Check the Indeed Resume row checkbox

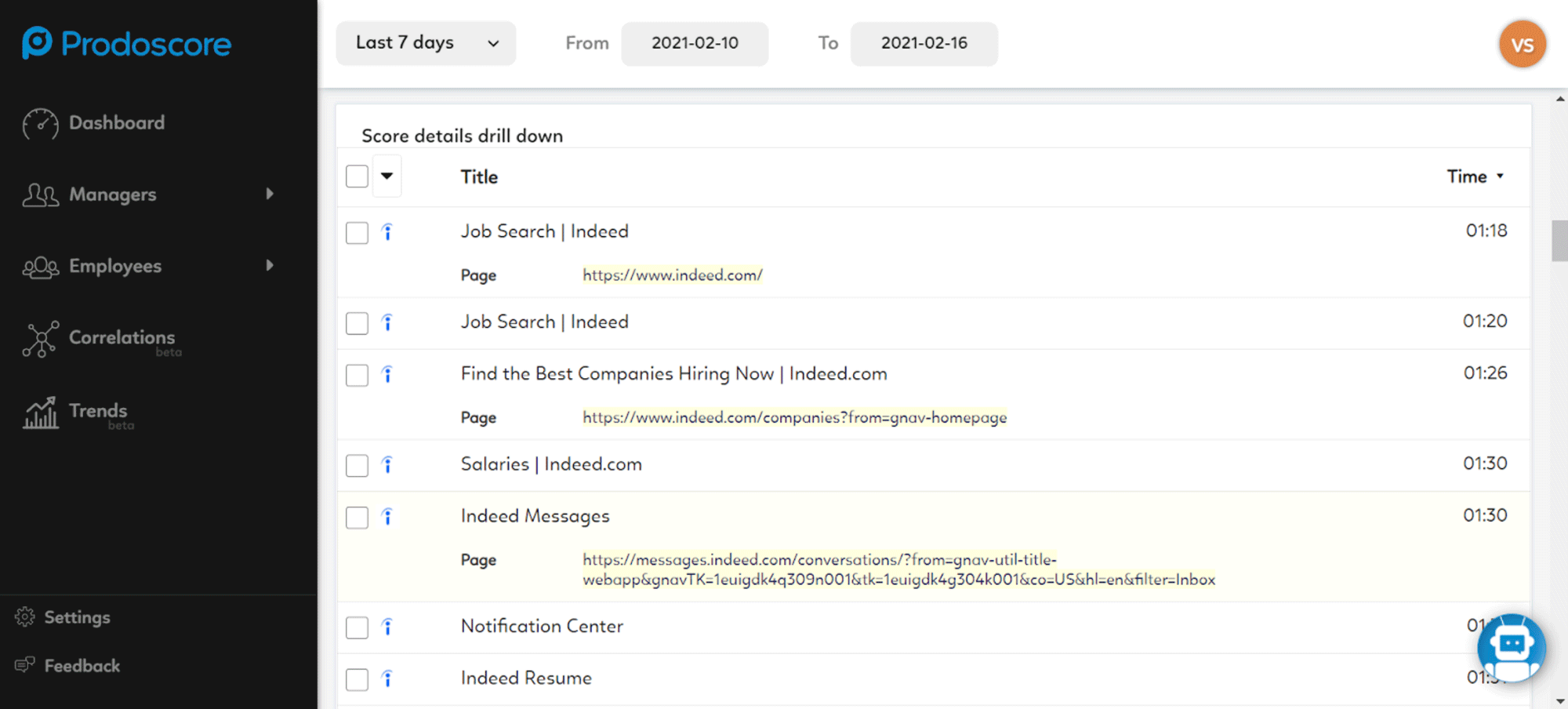click(x=357, y=679)
